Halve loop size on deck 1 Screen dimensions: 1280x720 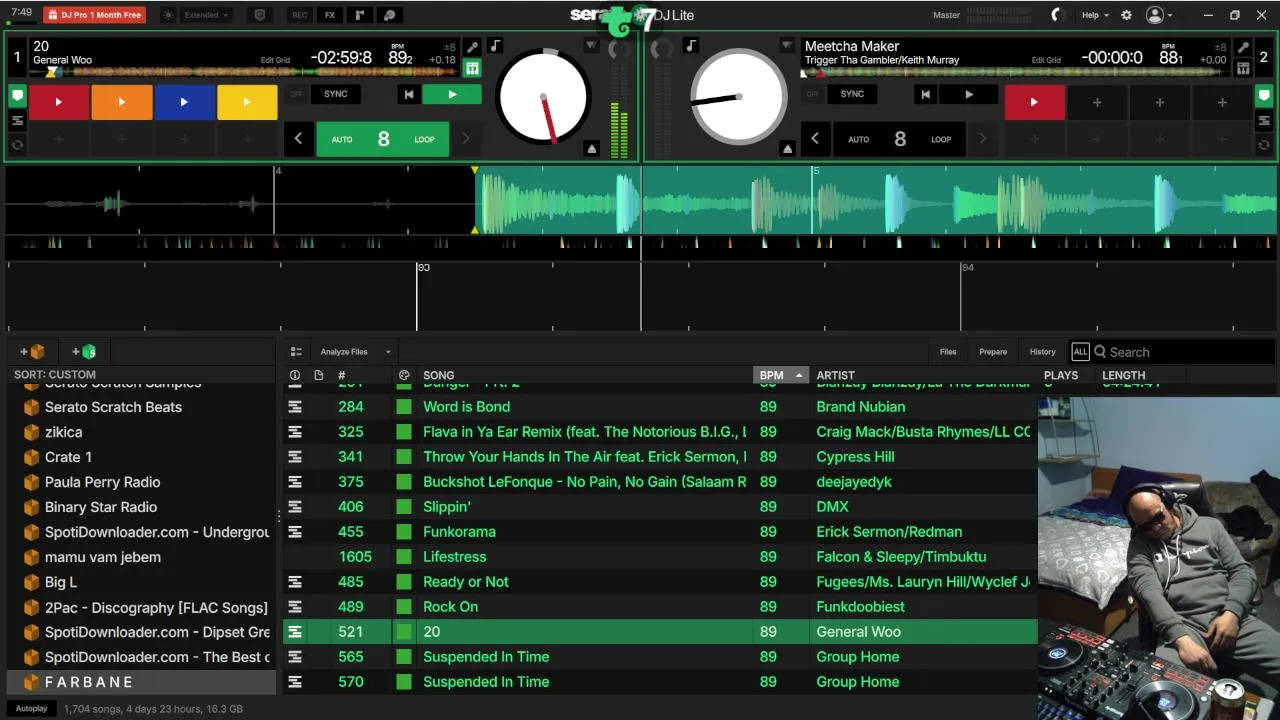tap(298, 139)
